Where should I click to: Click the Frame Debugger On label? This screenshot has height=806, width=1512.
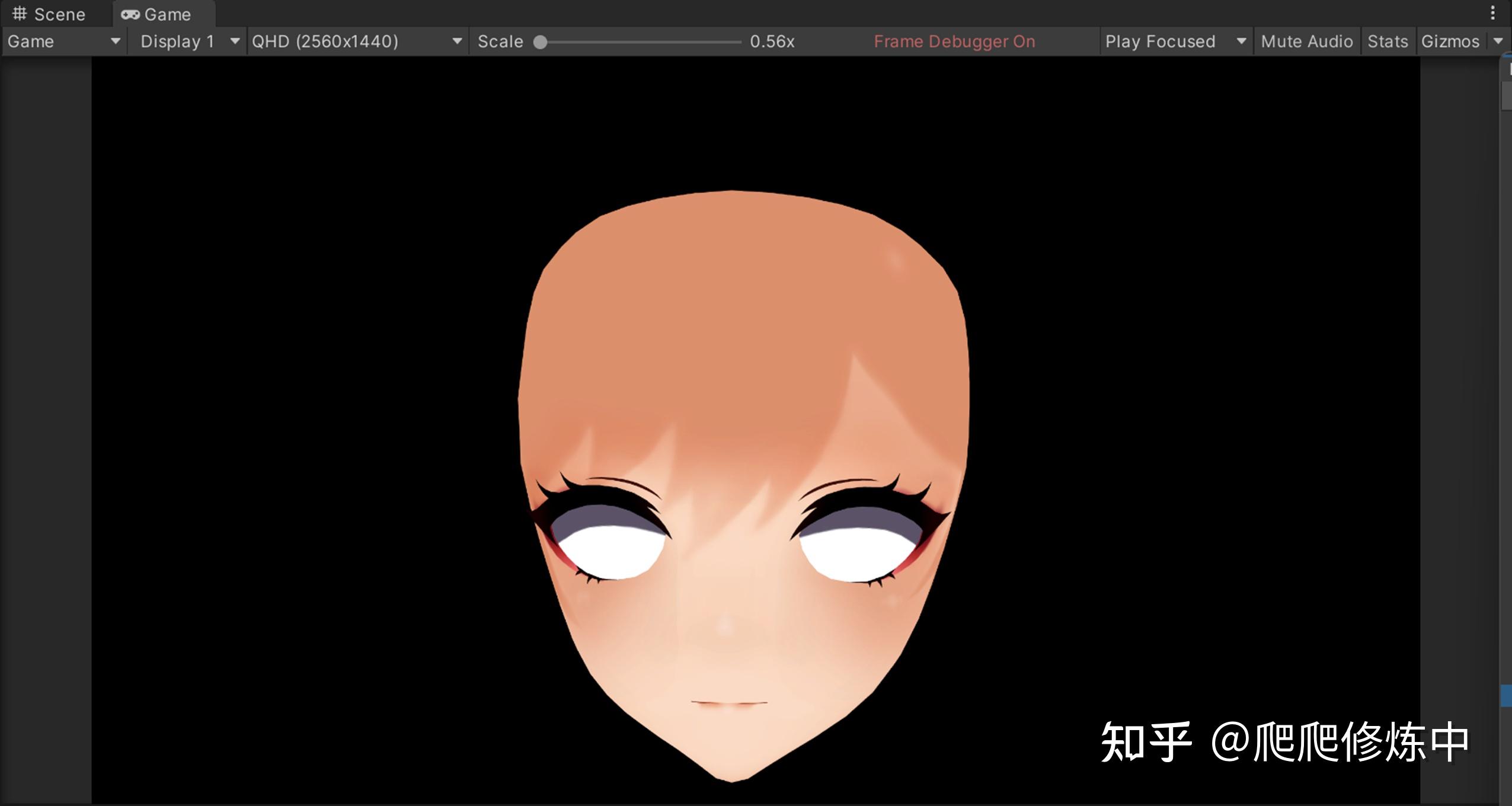[x=954, y=41]
